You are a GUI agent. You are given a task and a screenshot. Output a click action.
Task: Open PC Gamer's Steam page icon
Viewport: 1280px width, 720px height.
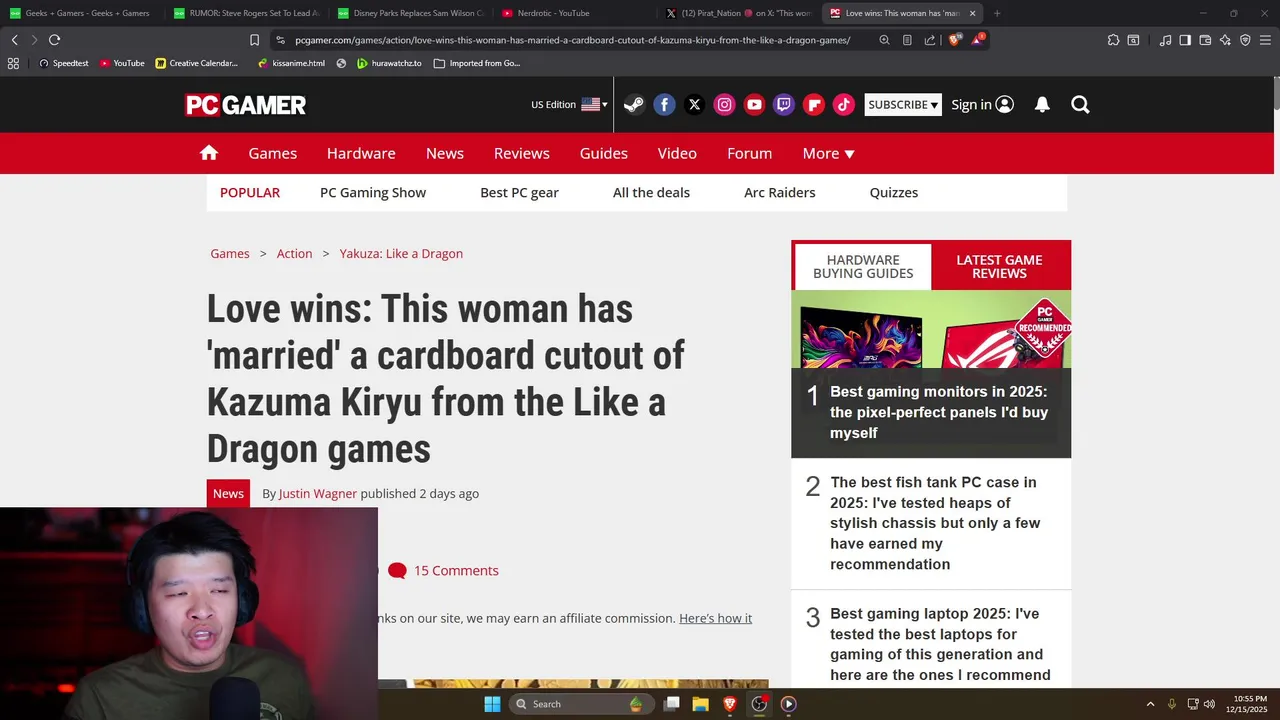[x=634, y=104]
